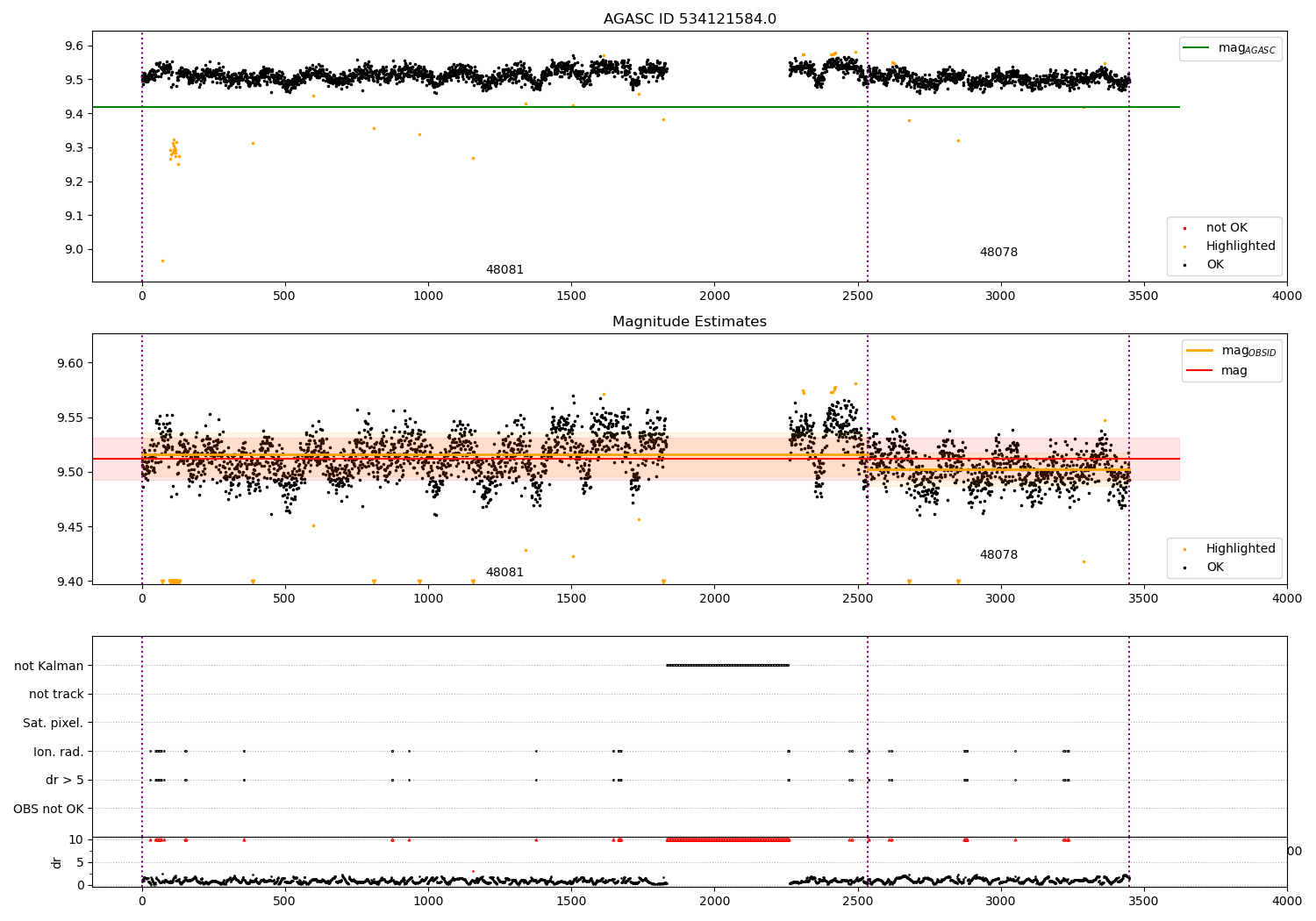Click the "not OK" legend entry in the top plot
The height and width of the screenshot is (921, 1316).
click(1226, 228)
